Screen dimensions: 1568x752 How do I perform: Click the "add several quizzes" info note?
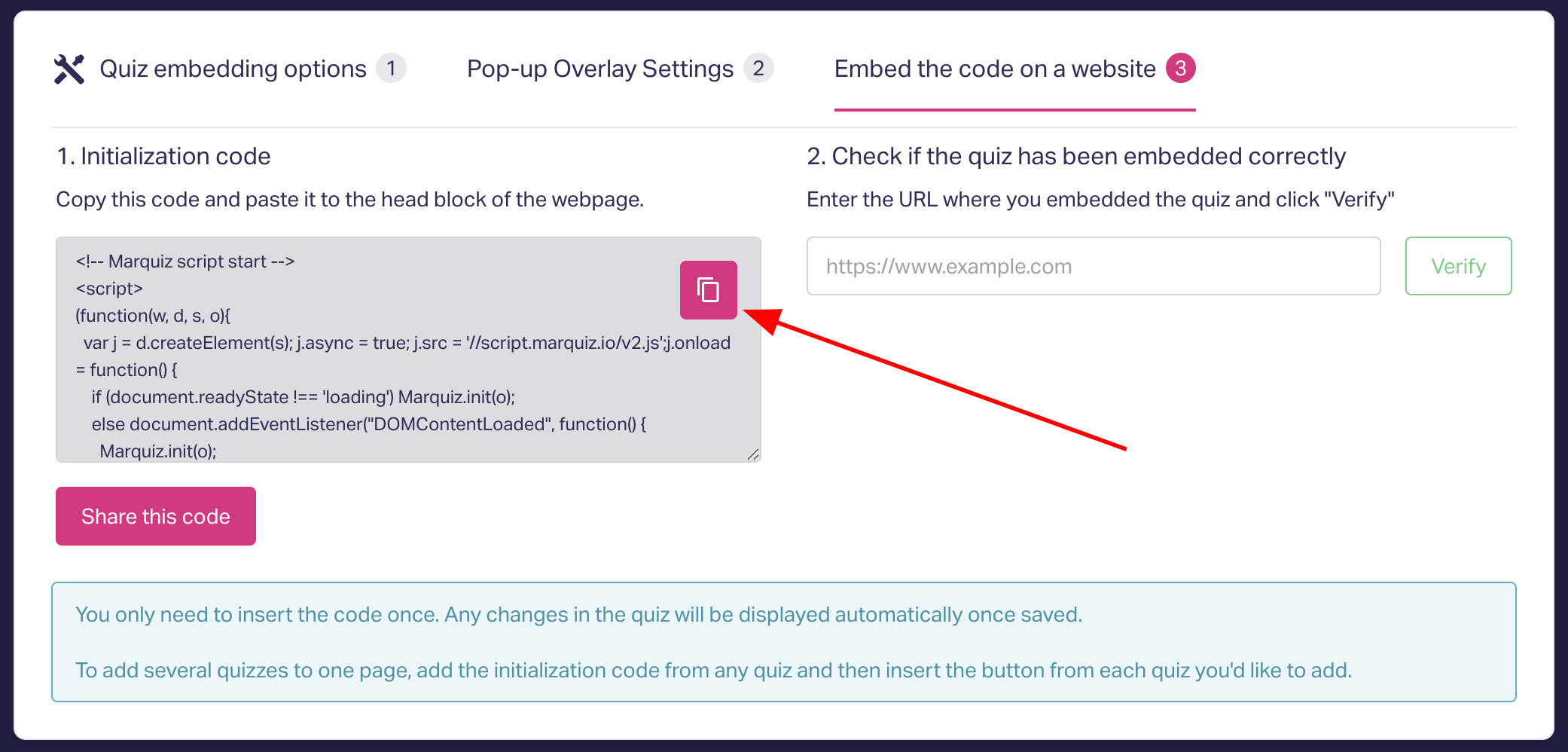(713, 671)
